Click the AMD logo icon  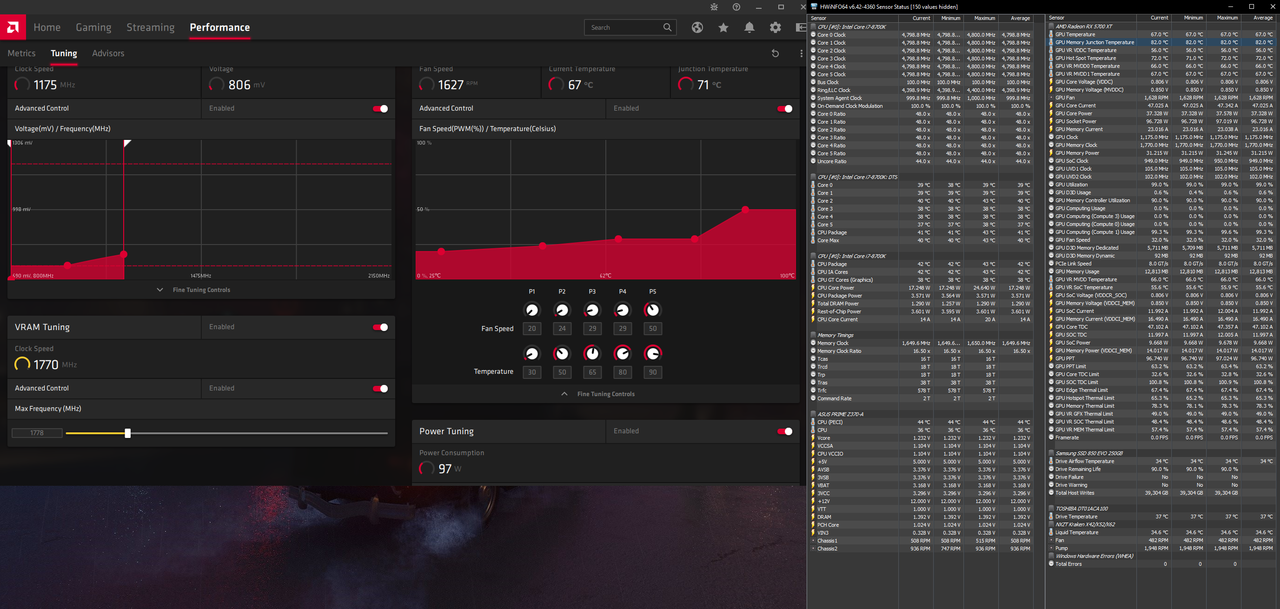(x=15, y=27)
